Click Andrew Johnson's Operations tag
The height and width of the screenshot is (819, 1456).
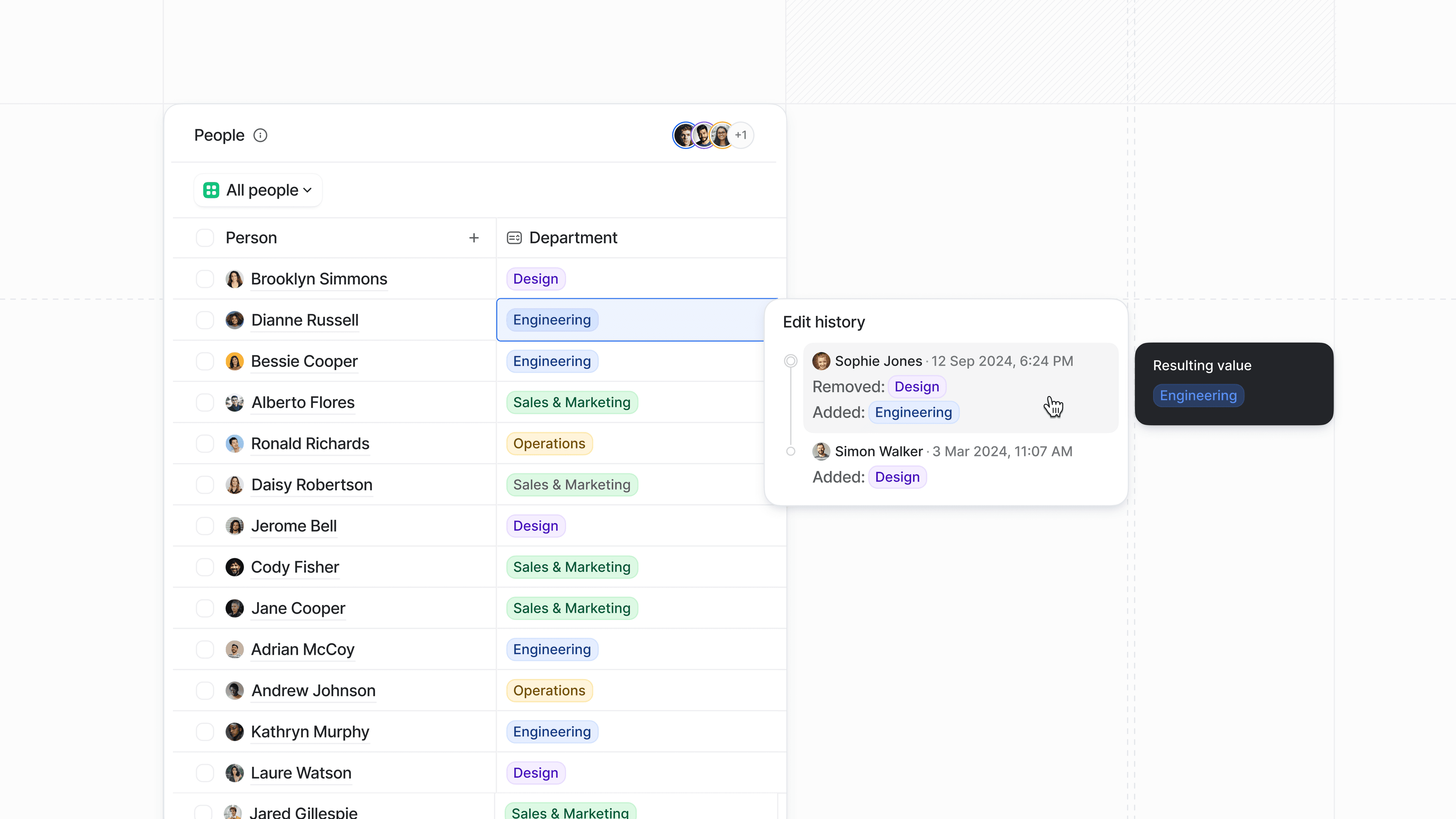(x=549, y=690)
